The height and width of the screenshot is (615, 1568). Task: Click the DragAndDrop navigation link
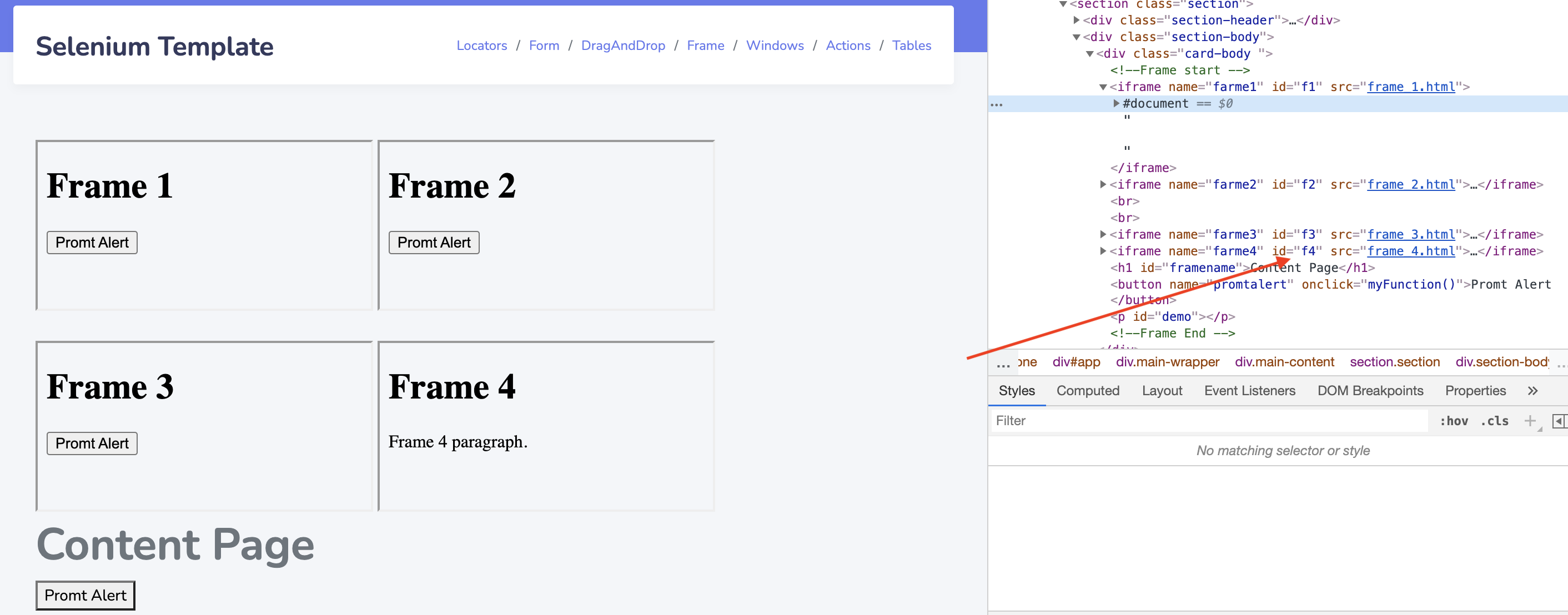click(622, 46)
